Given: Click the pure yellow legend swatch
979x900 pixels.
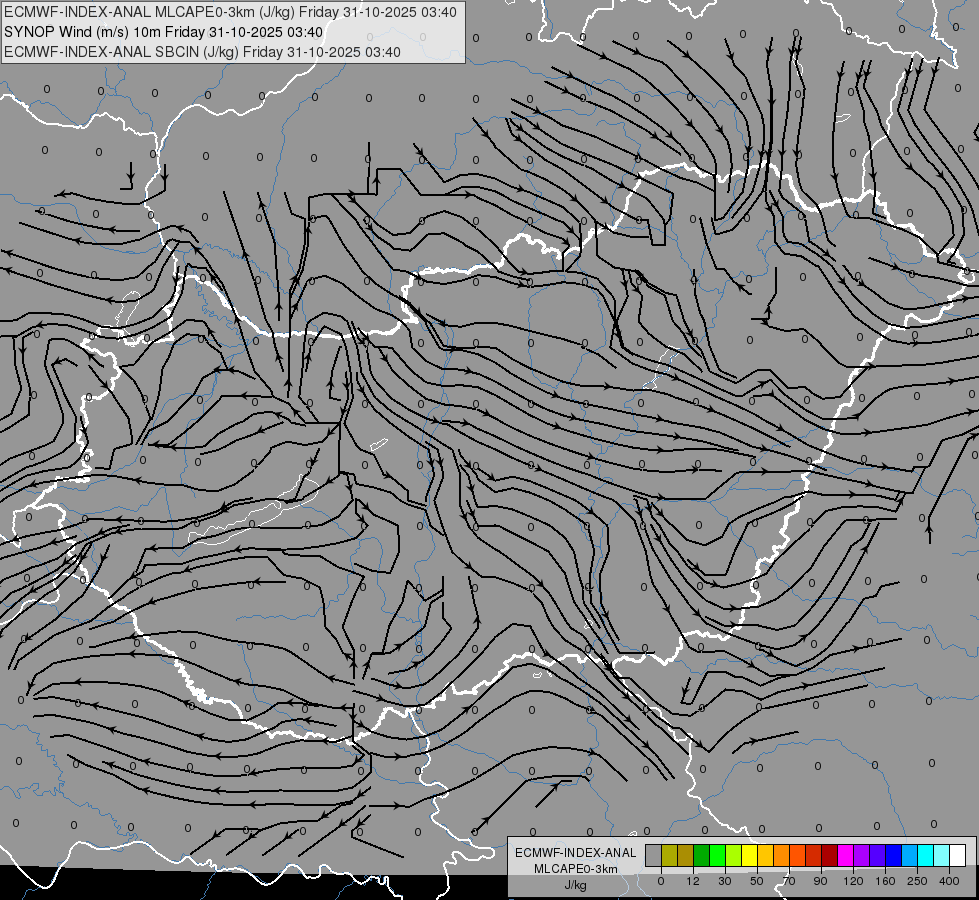Looking at the screenshot, I should pos(749,855).
